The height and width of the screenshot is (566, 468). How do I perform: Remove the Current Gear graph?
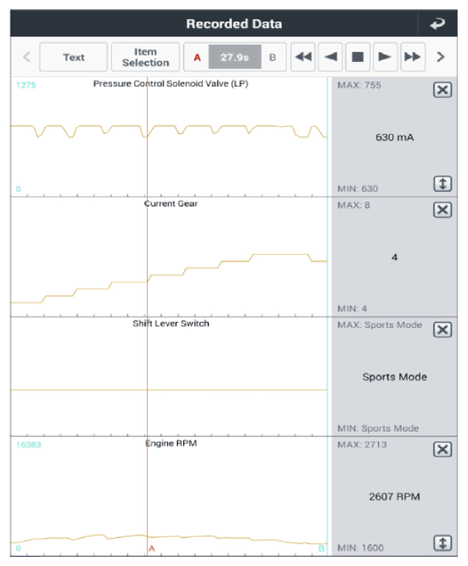pyautogui.click(x=442, y=210)
